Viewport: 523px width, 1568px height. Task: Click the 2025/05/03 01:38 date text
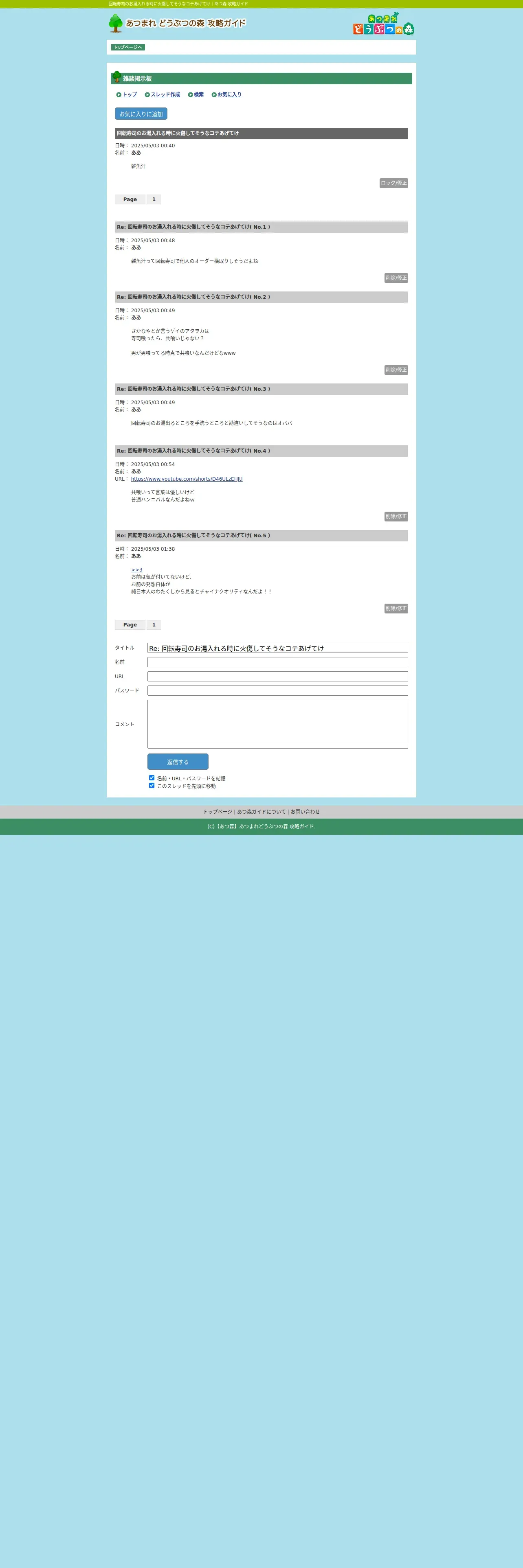coord(153,550)
